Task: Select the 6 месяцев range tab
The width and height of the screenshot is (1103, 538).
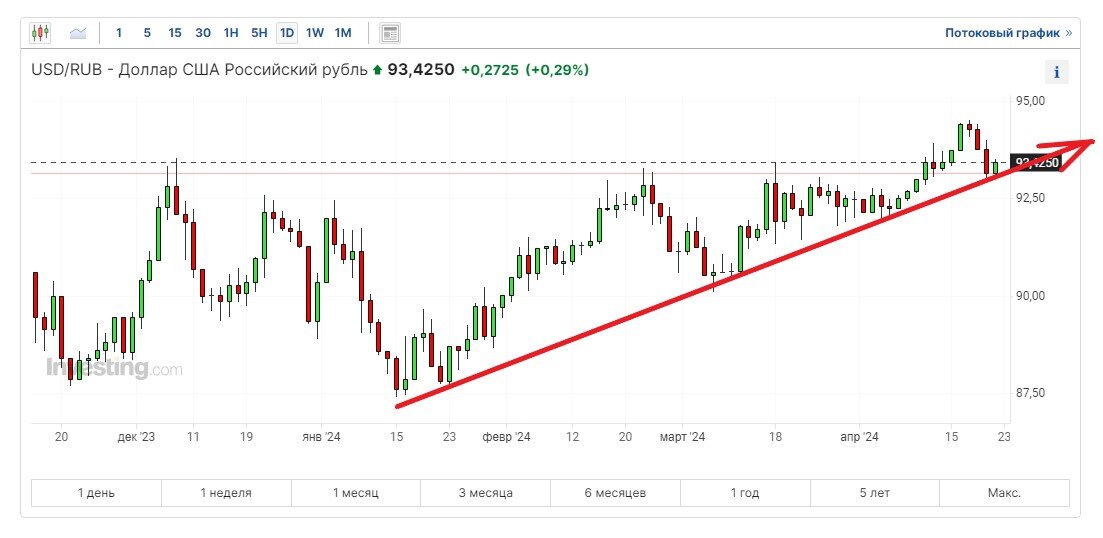Action: click(616, 493)
